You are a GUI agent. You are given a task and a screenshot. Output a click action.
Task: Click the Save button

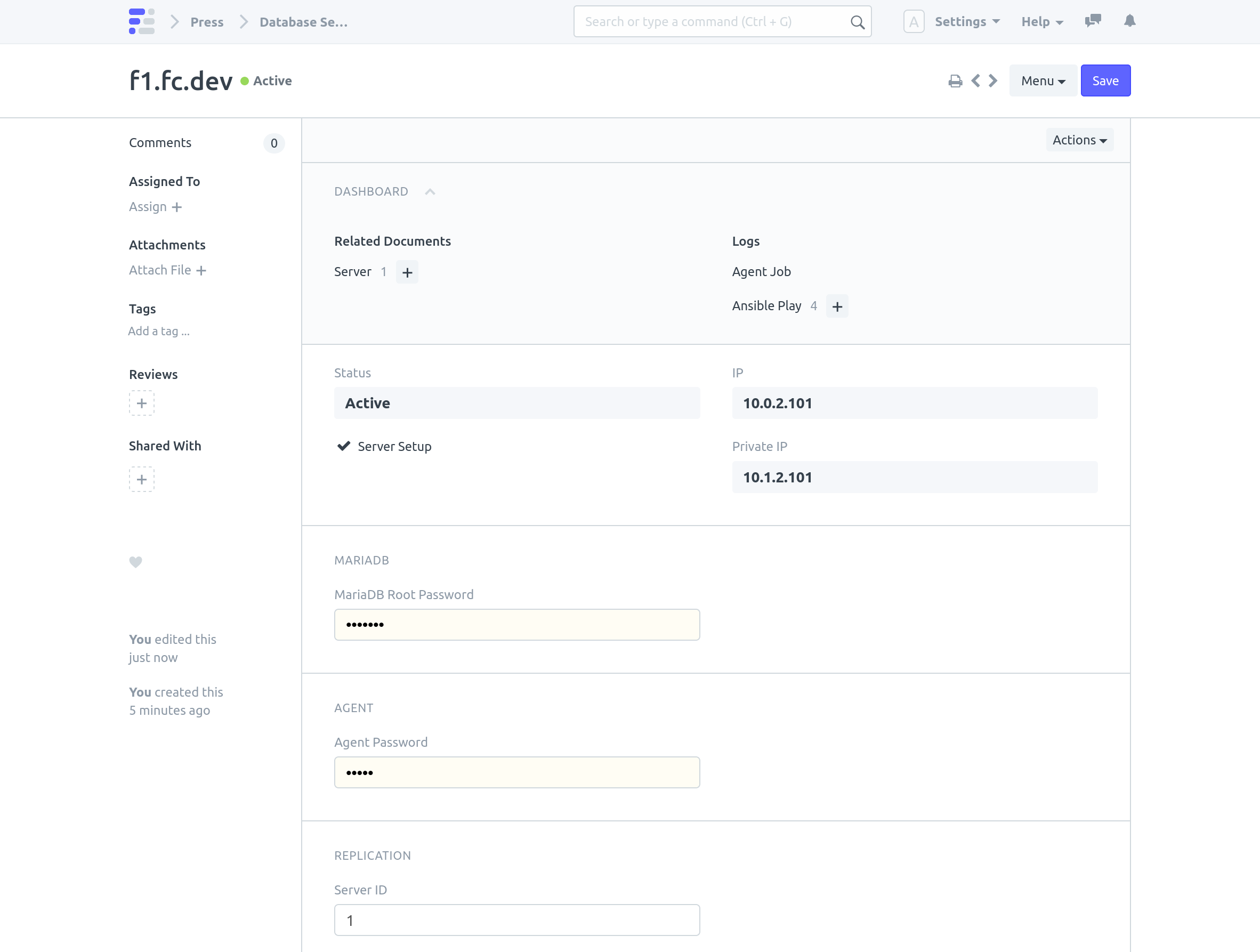tap(1105, 81)
